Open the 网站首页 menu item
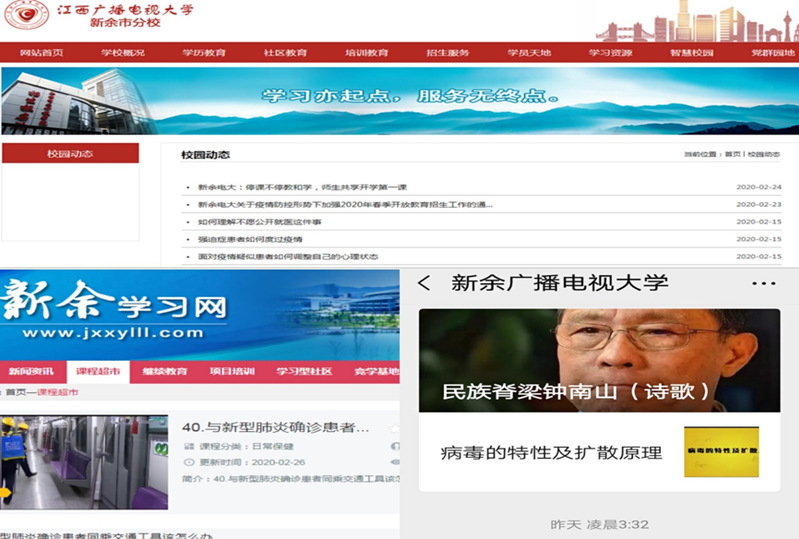This screenshot has height=539, width=799. (38, 52)
